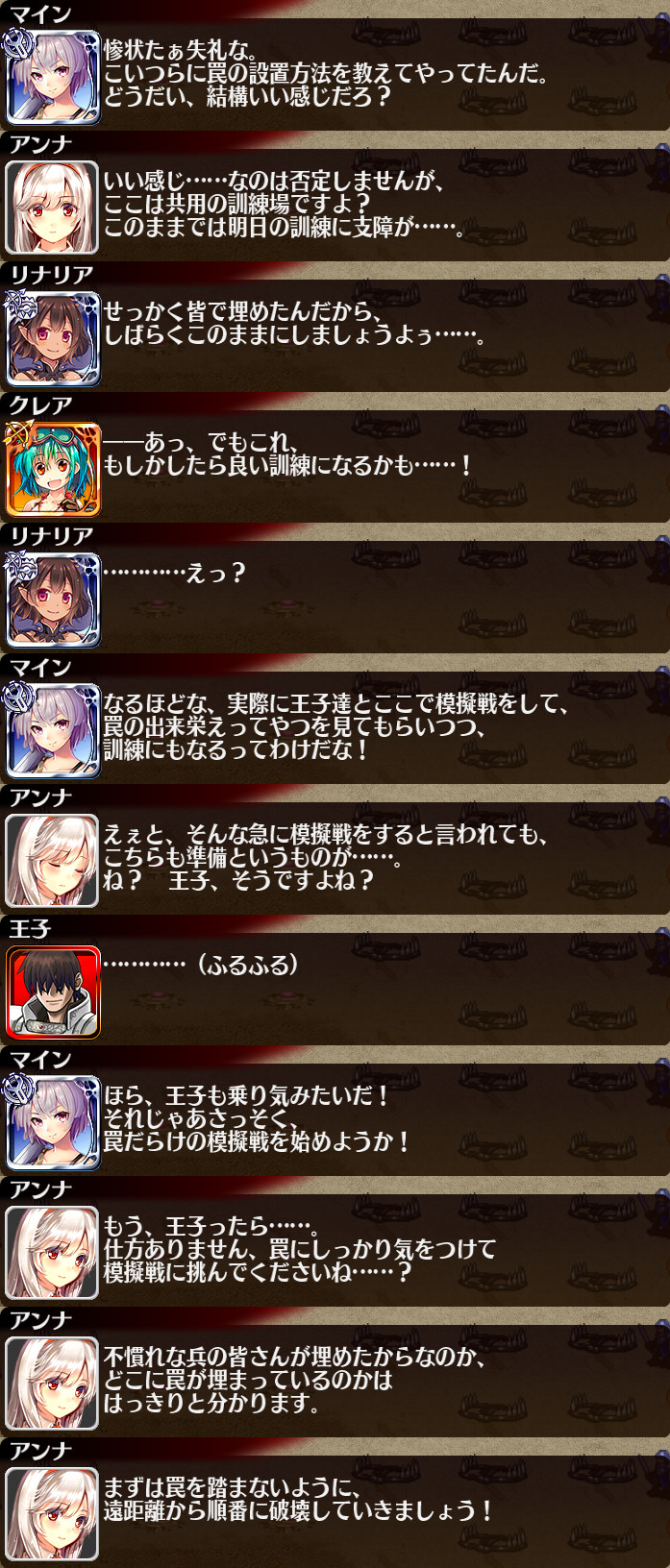Screen dimensions: 670x1568
Task: Select Anna's portrait beside the 共用の訓練場 line
Action: (53, 208)
